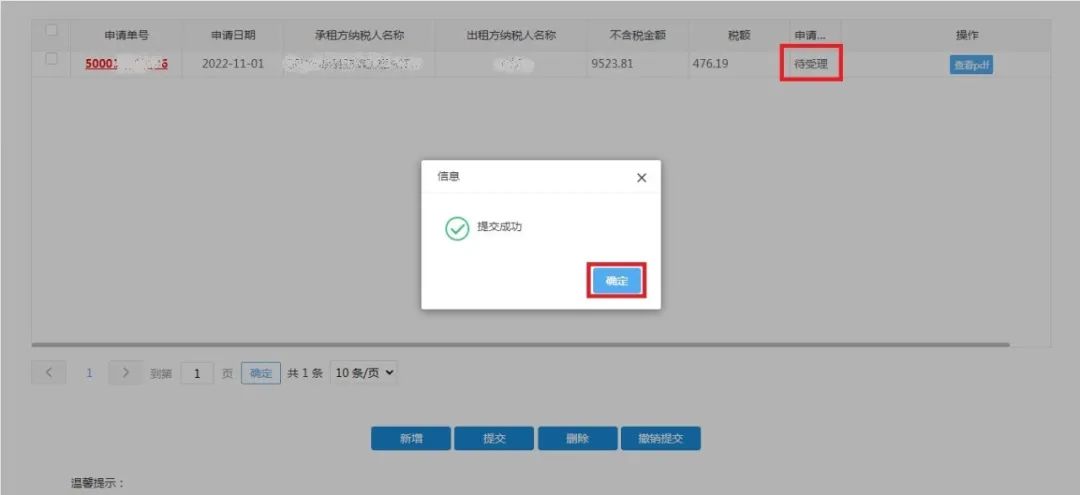Viewport: 1080px width, 495px height.
Task: Click the horizontal scrollbar under the table
Action: click(x=520, y=344)
